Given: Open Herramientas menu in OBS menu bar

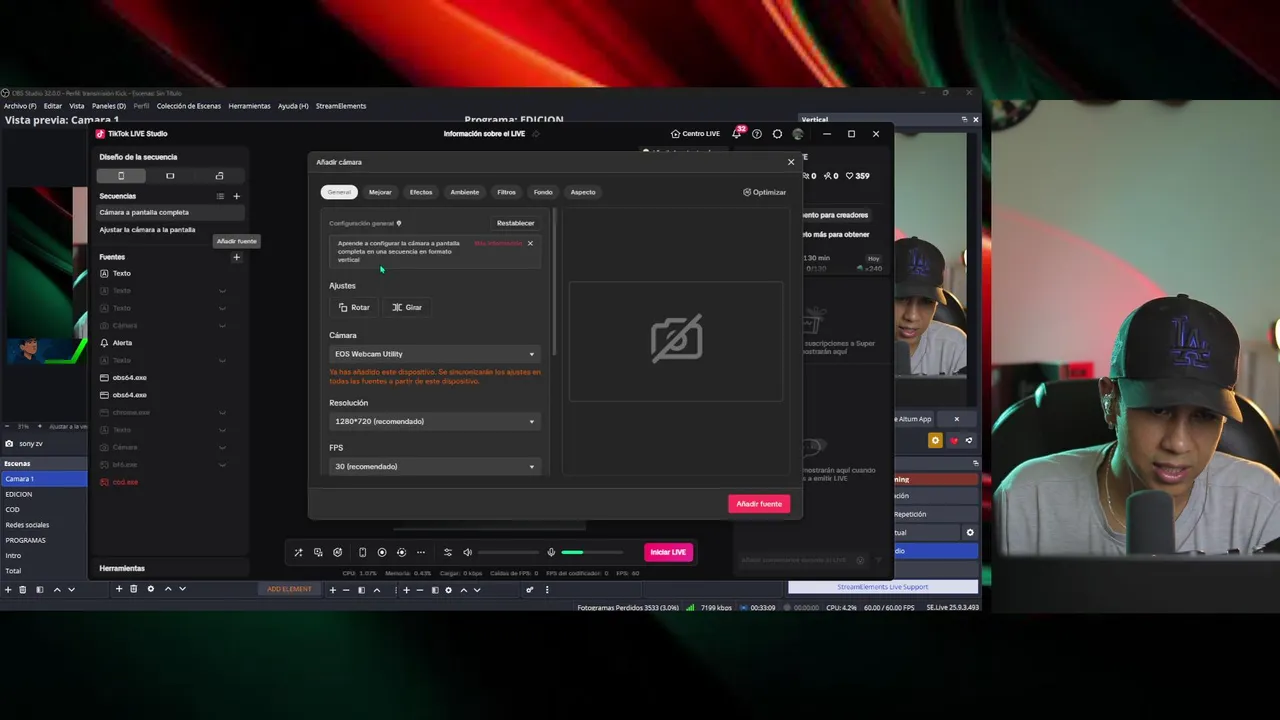Looking at the screenshot, I should pyautogui.click(x=249, y=106).
